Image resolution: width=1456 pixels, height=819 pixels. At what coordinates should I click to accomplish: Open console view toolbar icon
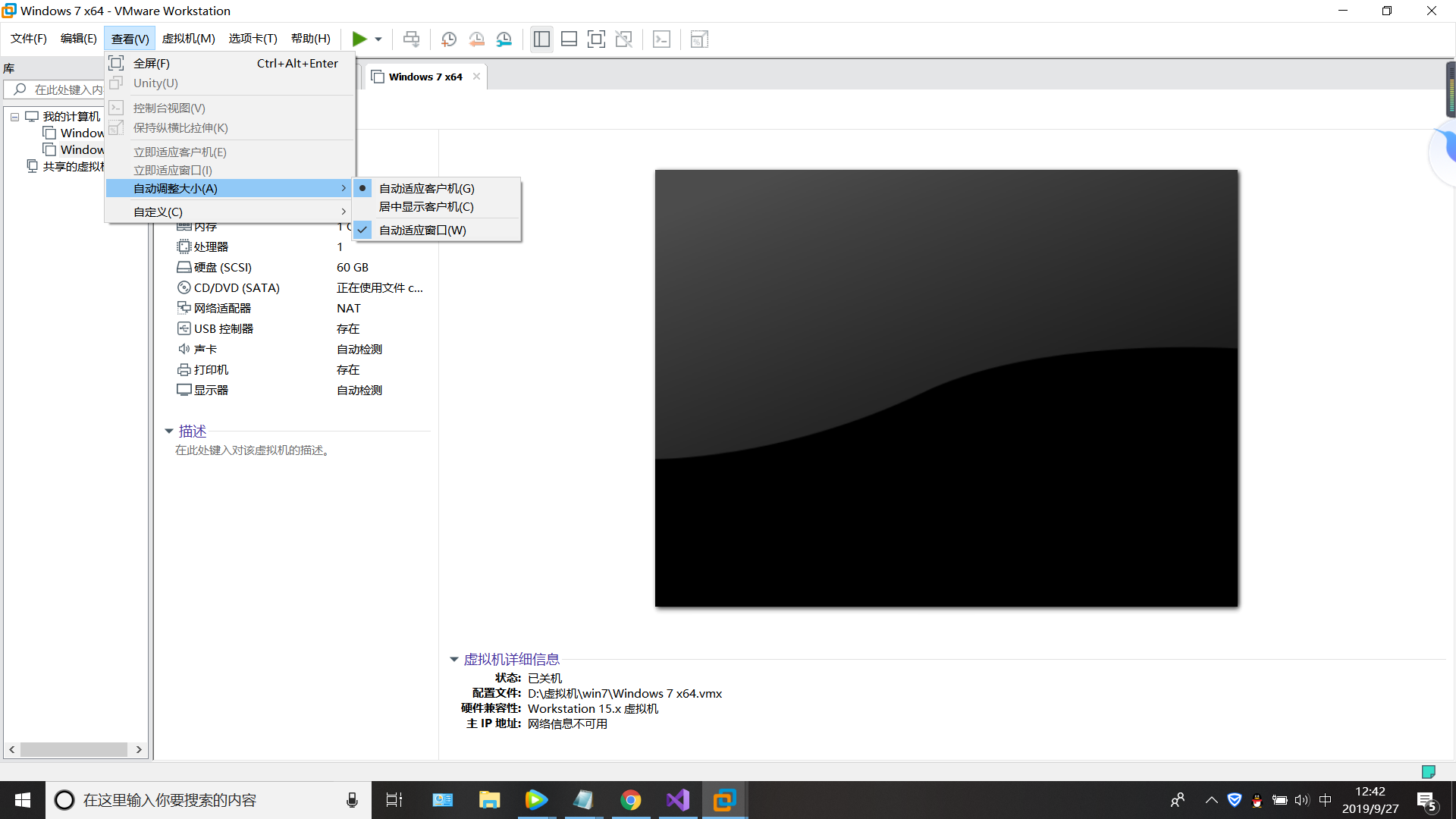tap(662, 39)
